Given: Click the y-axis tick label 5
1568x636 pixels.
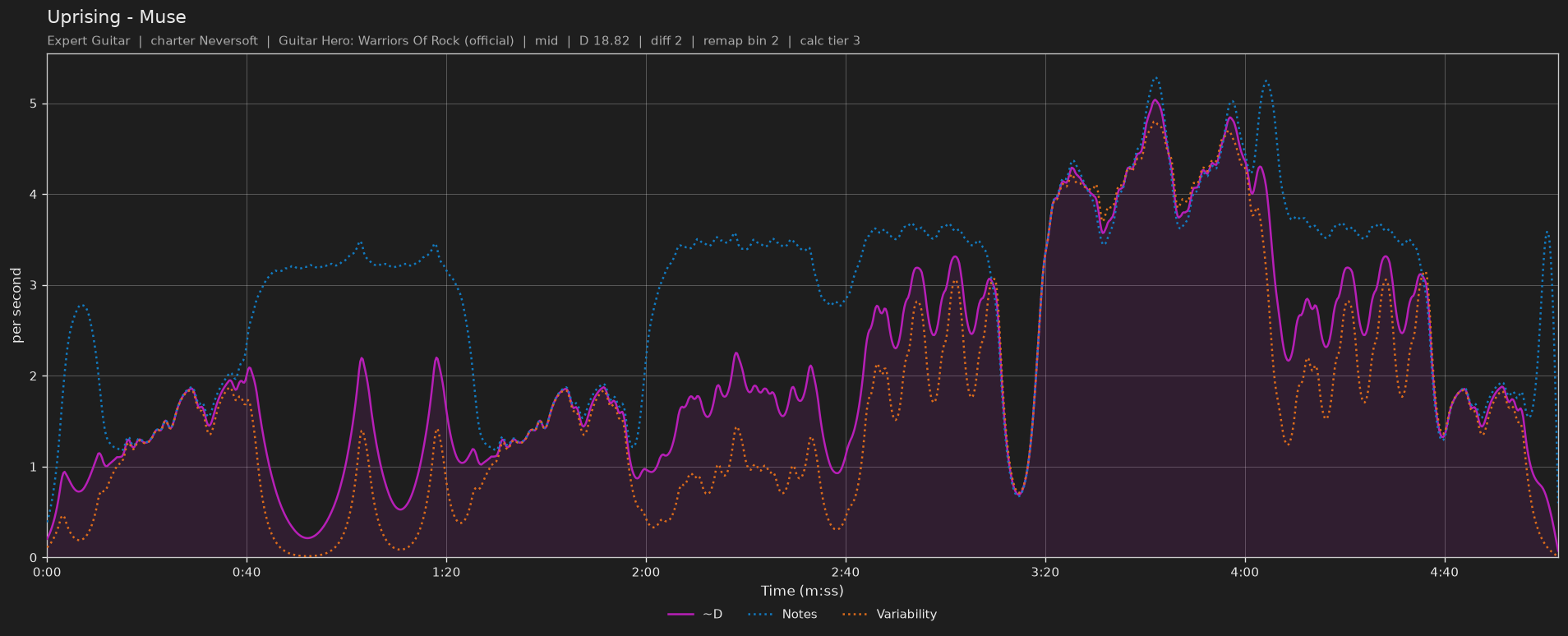Looking at the screenshot, I should (35, 104).
